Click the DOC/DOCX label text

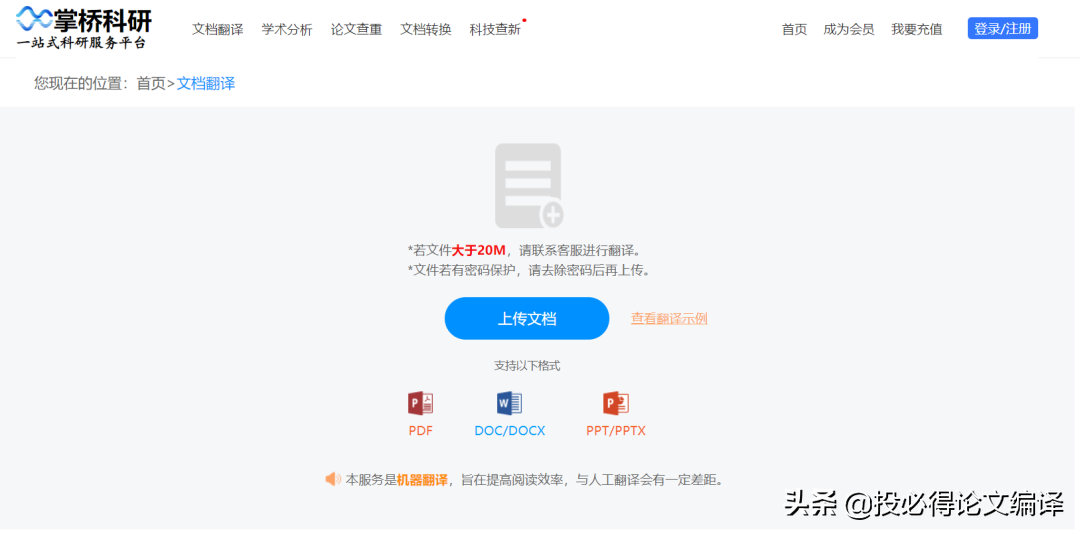click(x=510, y=431)
